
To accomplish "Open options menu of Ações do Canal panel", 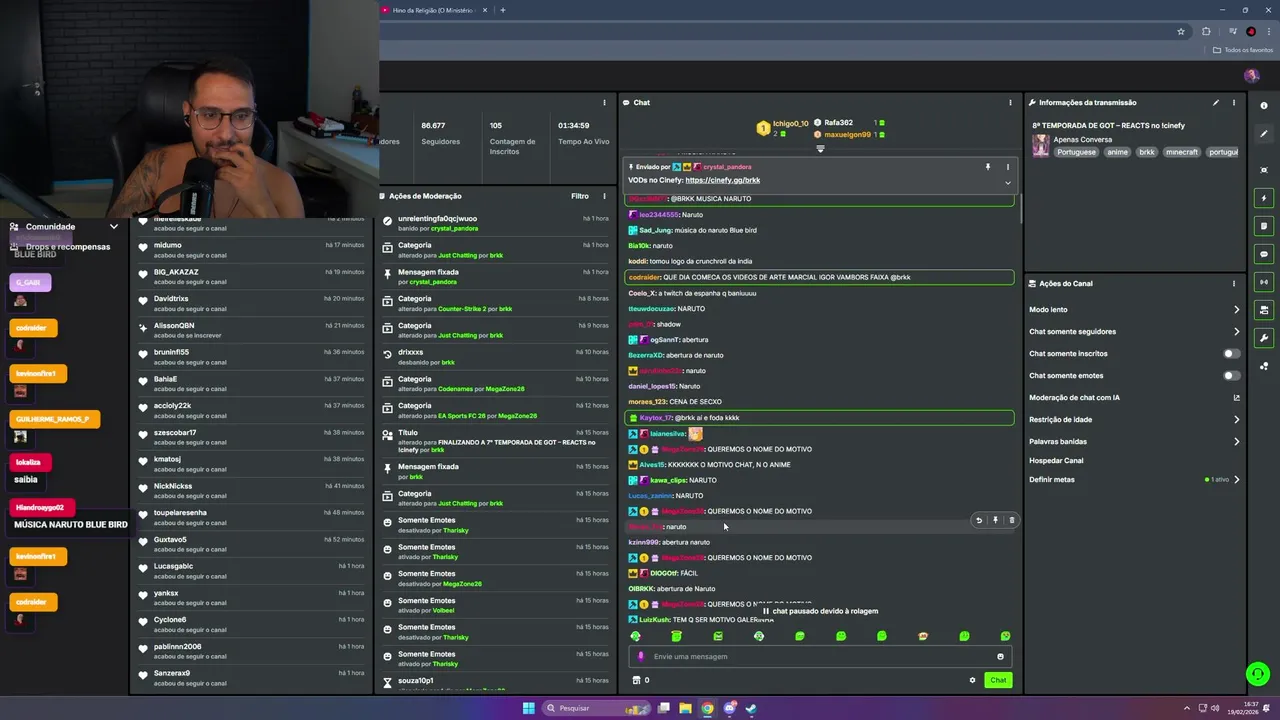I will [1234, 283].
